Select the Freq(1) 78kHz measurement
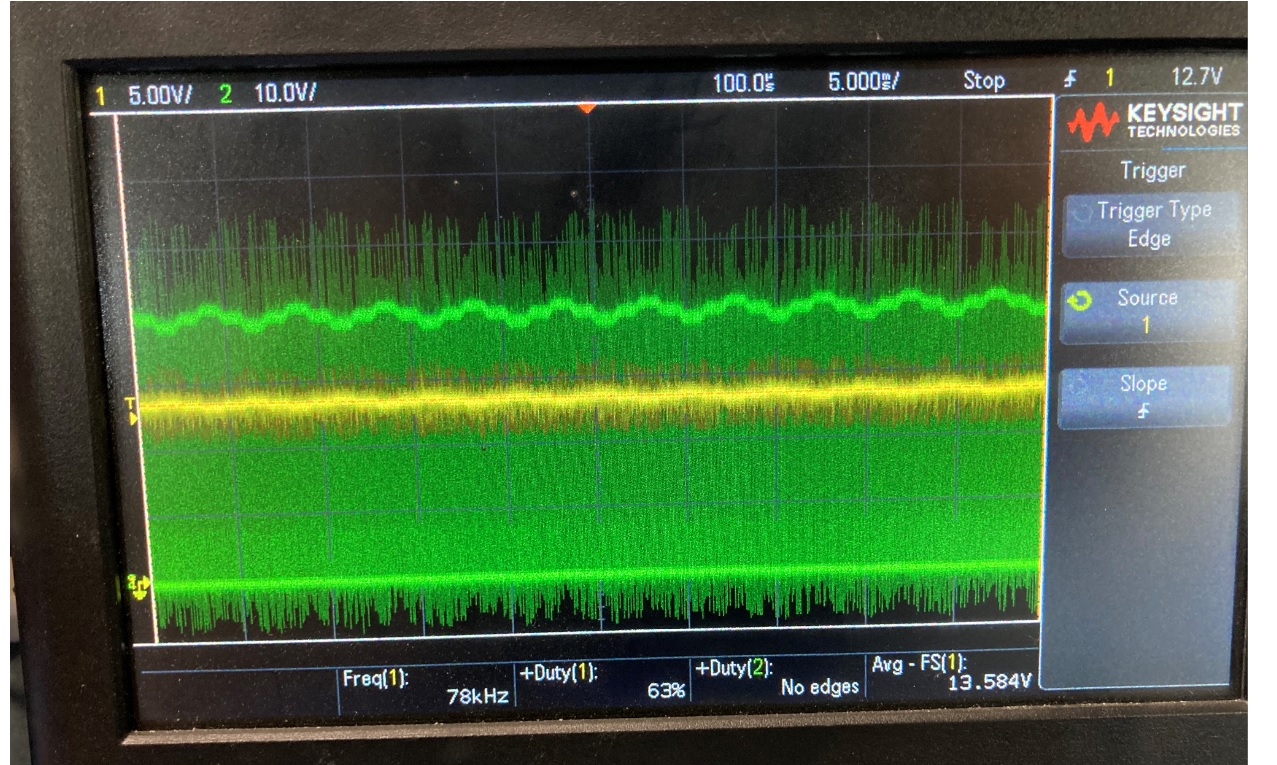This screenshot has height=765, width=1277. tap(427, 688)
